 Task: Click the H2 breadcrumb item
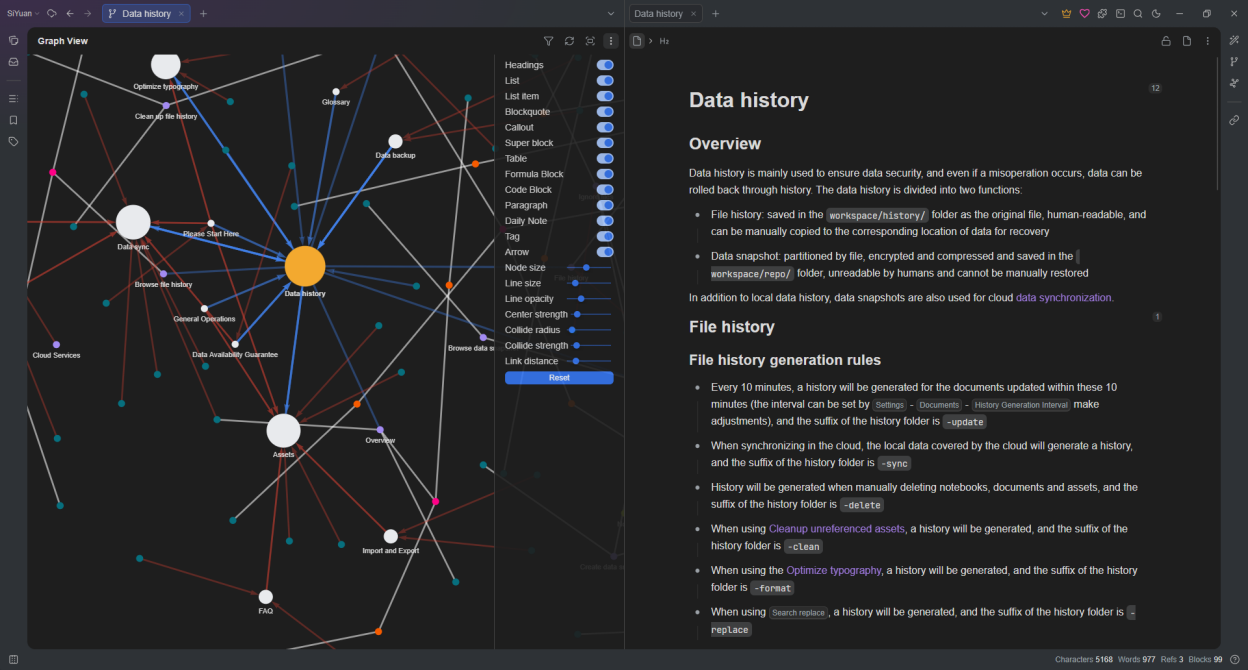click(664, 41)
